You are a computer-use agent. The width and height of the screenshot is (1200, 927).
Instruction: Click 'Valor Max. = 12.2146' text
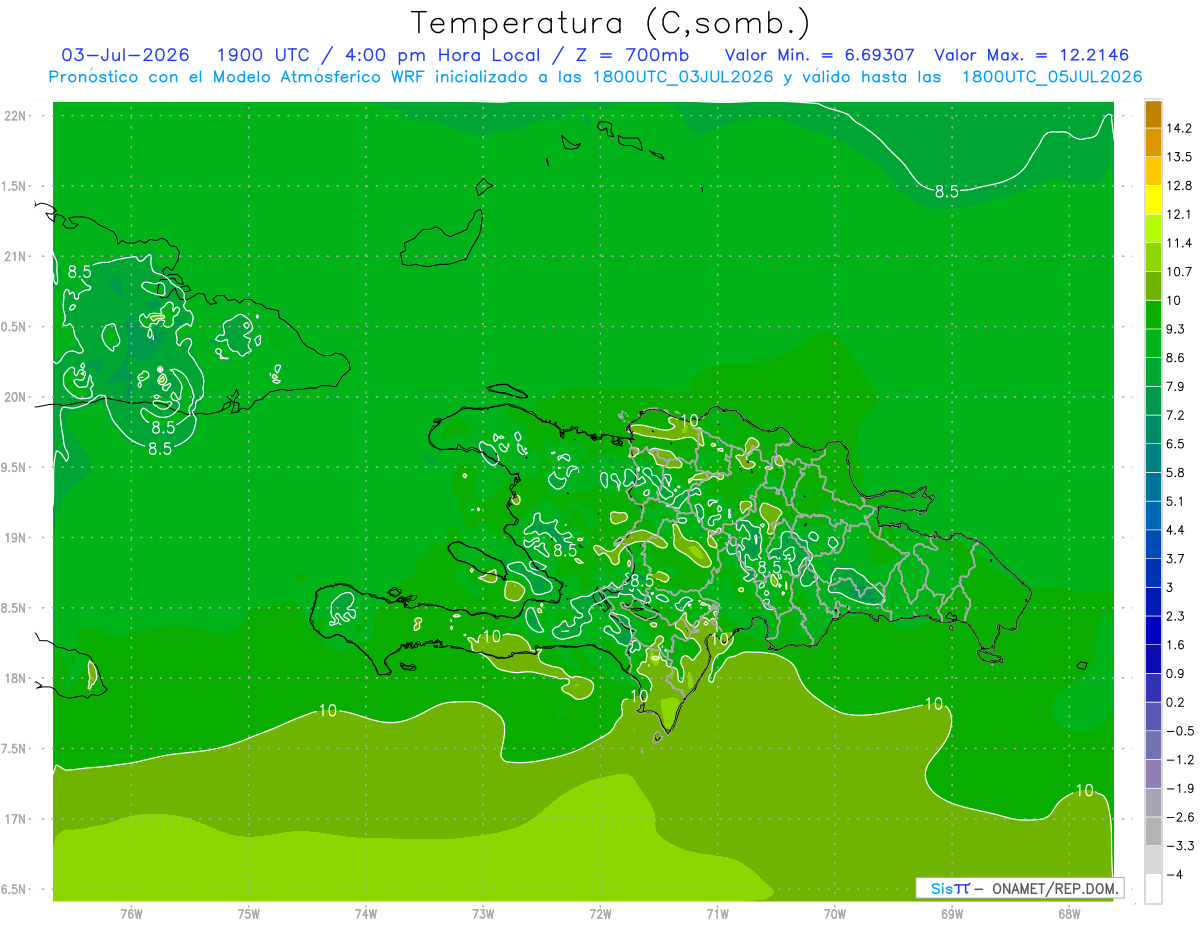tap(1030, 55)
